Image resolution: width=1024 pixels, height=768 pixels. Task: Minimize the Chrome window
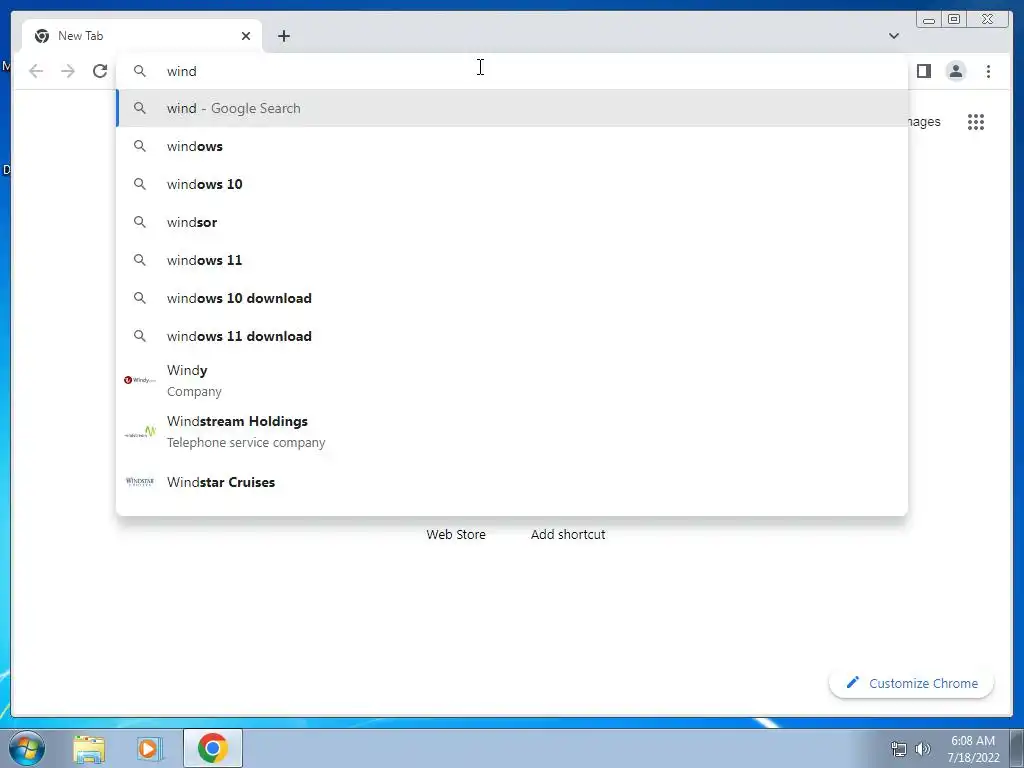pos(929,20)
